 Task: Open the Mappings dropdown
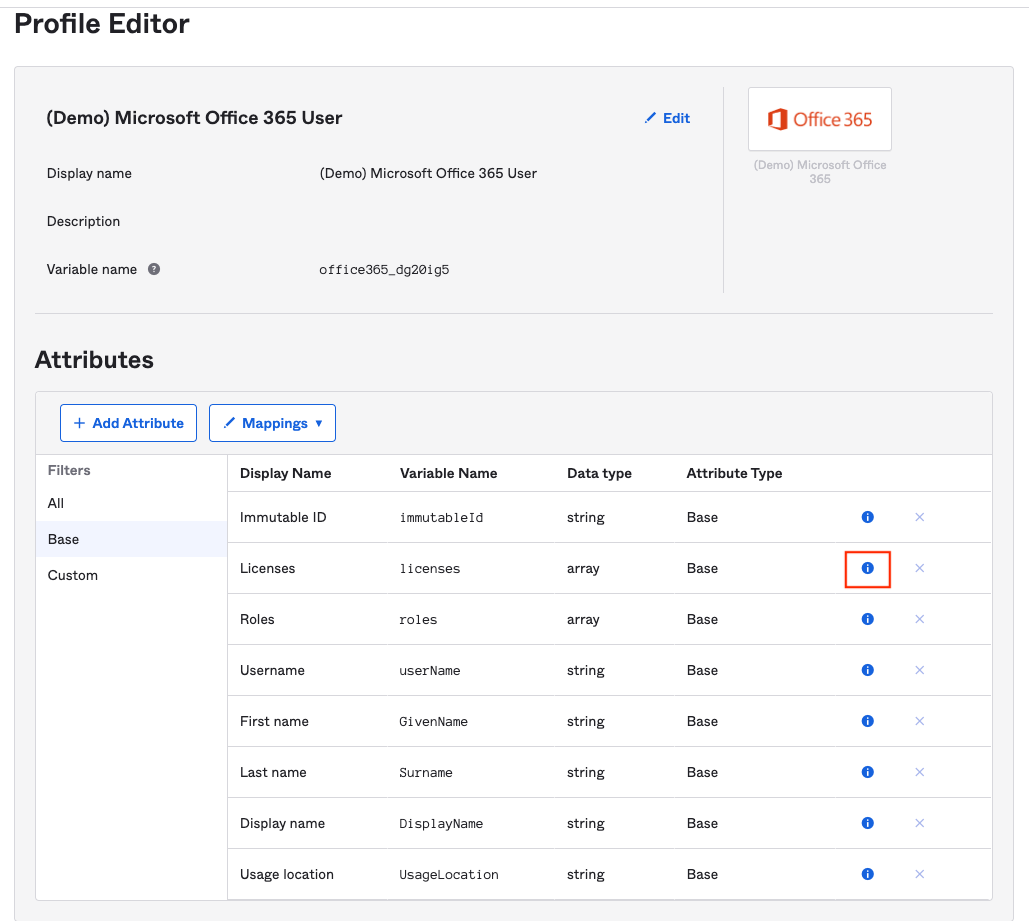(x=272, y=423)
